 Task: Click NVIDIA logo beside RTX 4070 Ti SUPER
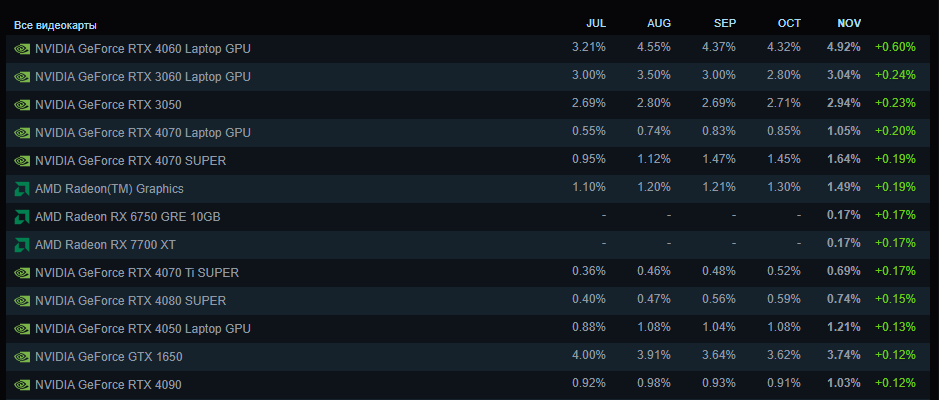[22, 272]
